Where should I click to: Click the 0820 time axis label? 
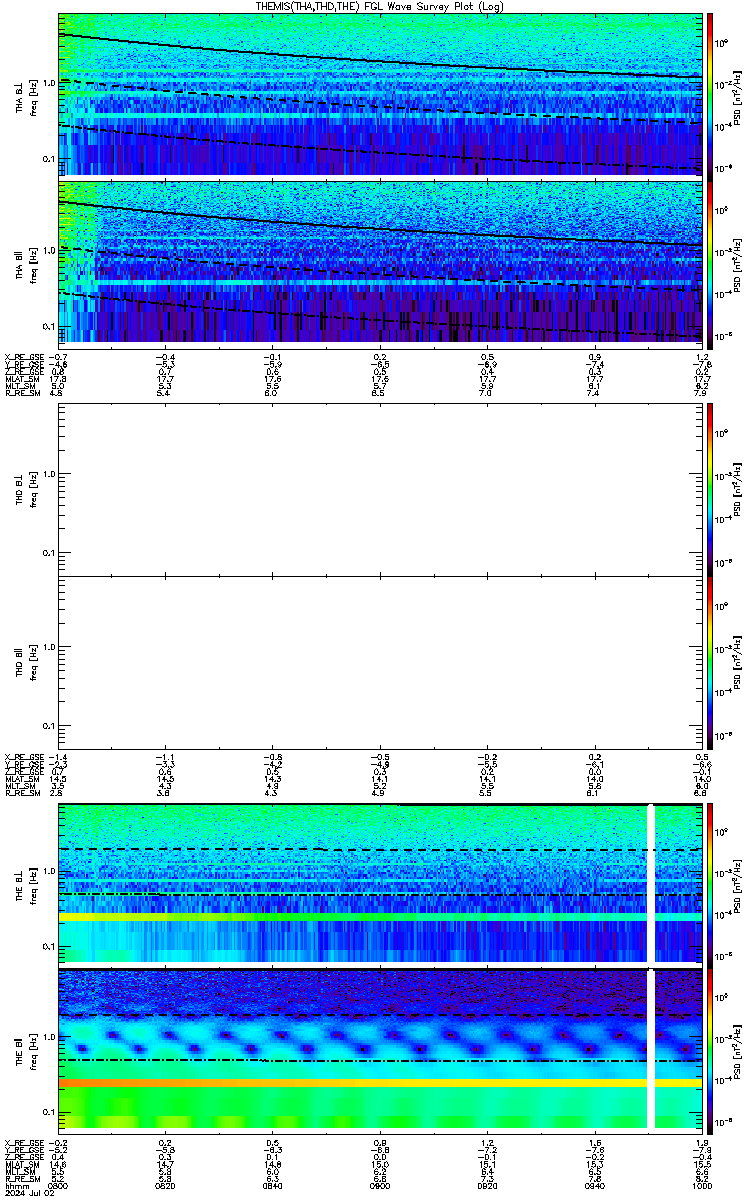[x=166, y=1185]
